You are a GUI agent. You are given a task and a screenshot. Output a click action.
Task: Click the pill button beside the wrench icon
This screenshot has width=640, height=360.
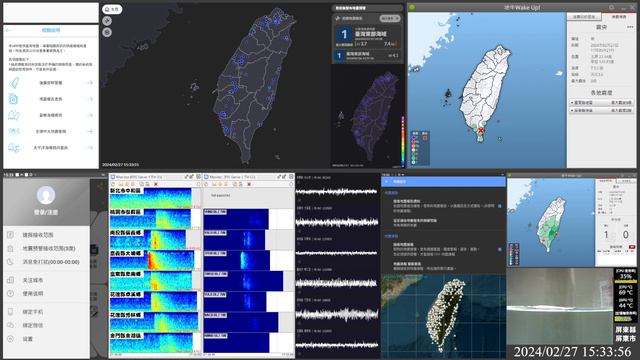[389, 18]
